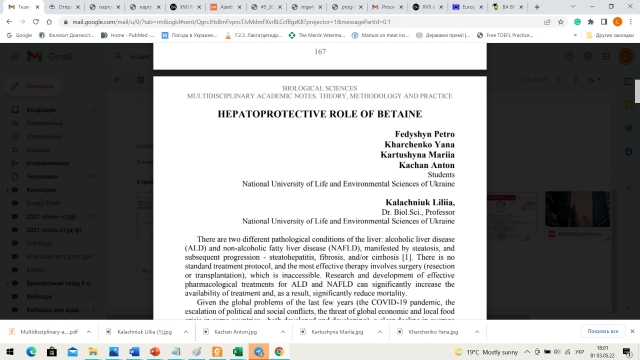Show hidden system tray icons
The height and width of the screenshot is (360, 640).
pos(527,352)
